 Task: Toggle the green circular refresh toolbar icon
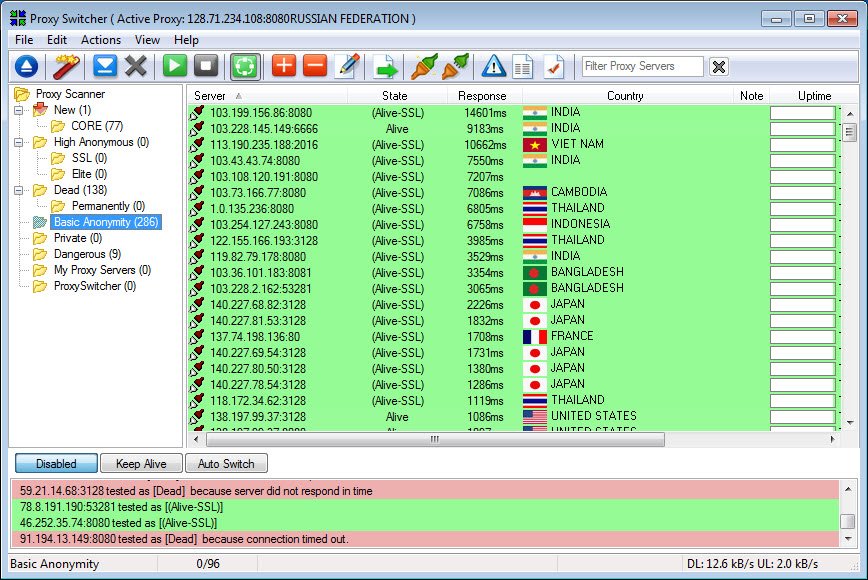[x=245, y=66]
